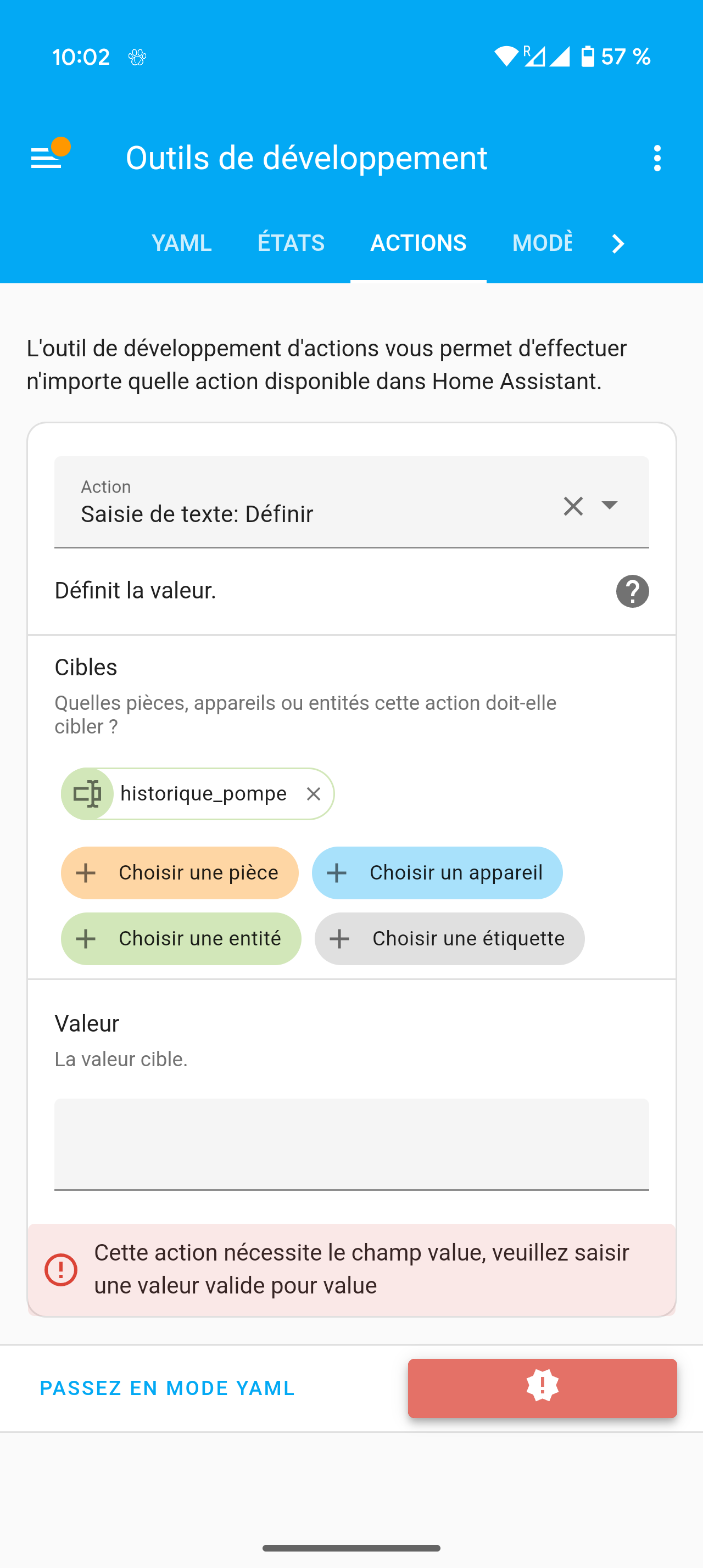Remove the historique_pompe target chip
This screenshot has width=703, height=1568.
[314, 794]
